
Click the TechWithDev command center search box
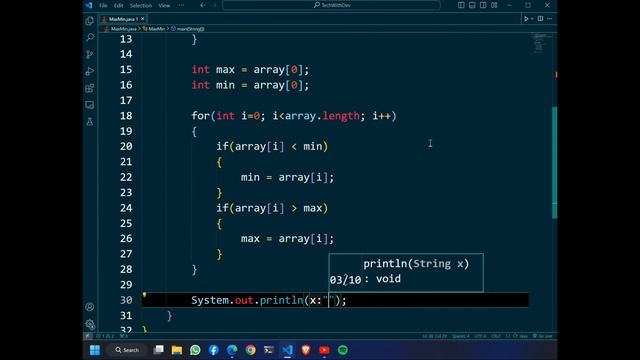point(331,5)
